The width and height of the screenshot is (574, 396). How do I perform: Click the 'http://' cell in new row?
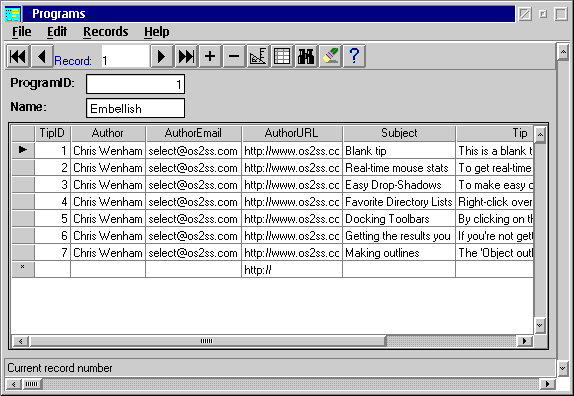point(292,270)
